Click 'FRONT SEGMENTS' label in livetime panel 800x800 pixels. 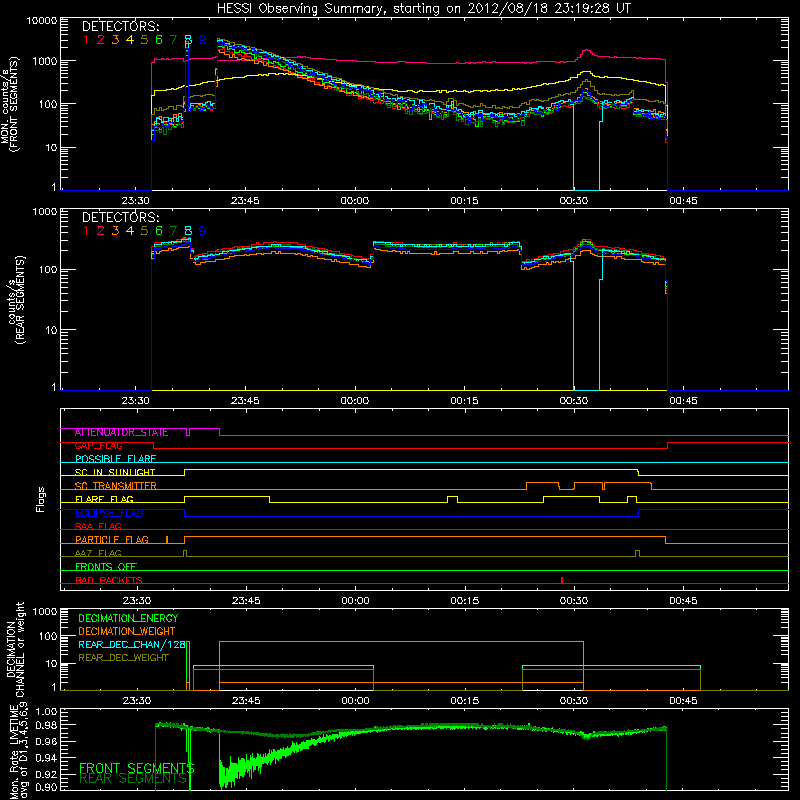click(x=137, y=768)
